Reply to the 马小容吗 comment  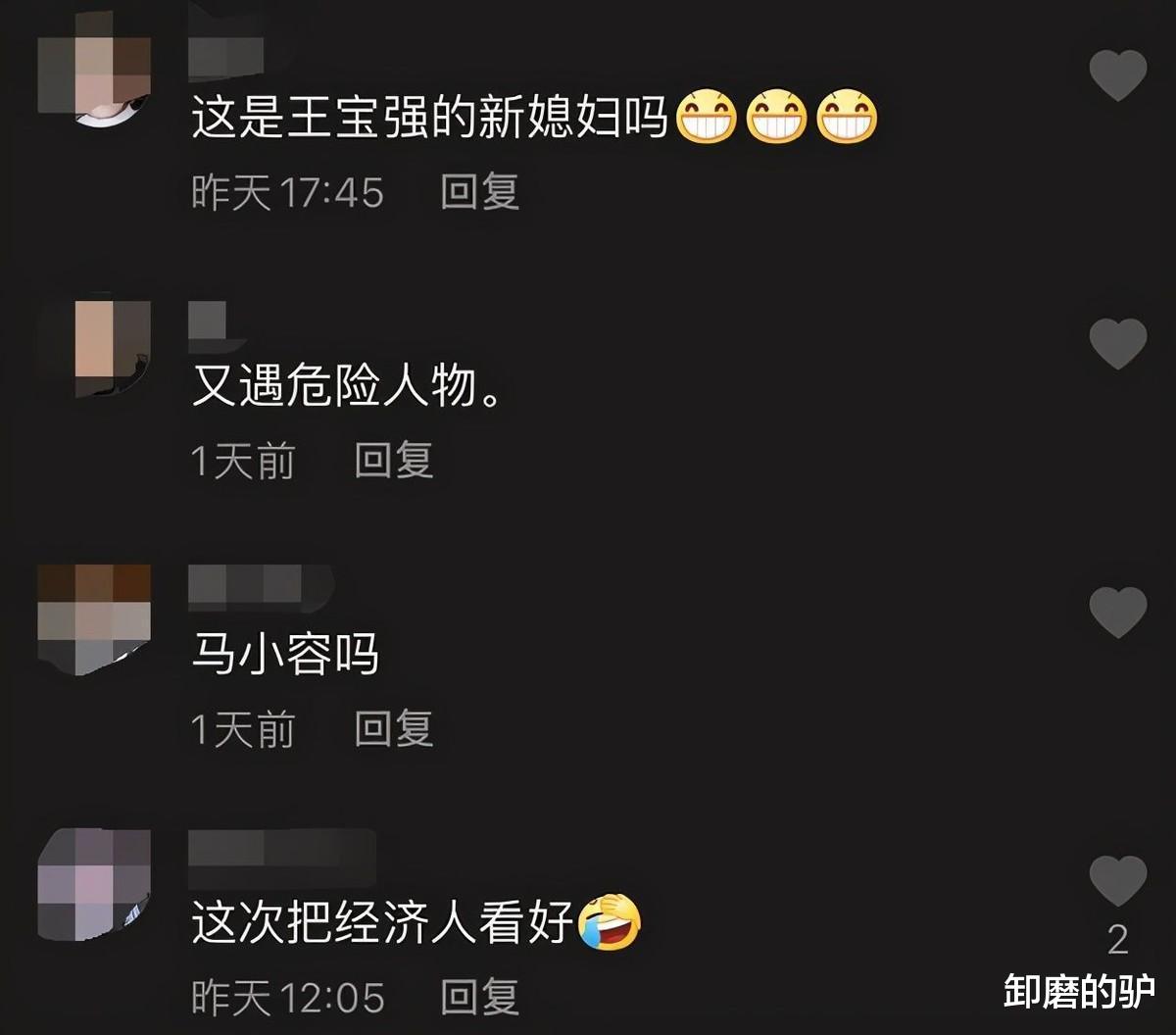(x=394, y=729)
